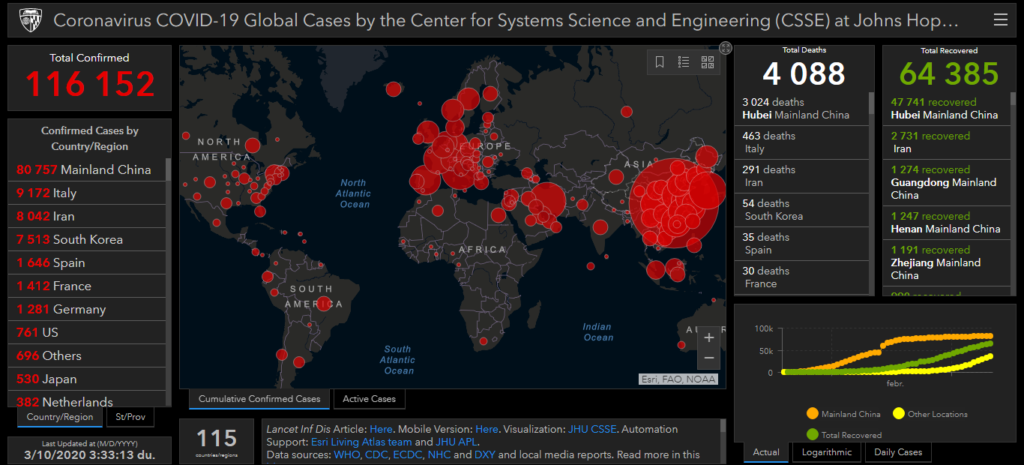Viewport: 1024px width, 465px height.
Task: Open the Mobile Version Here link
Action: (x=487, y=429)
